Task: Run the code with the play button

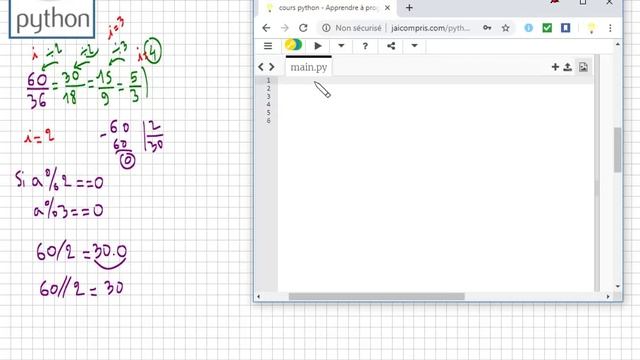Action: (318, 46)
